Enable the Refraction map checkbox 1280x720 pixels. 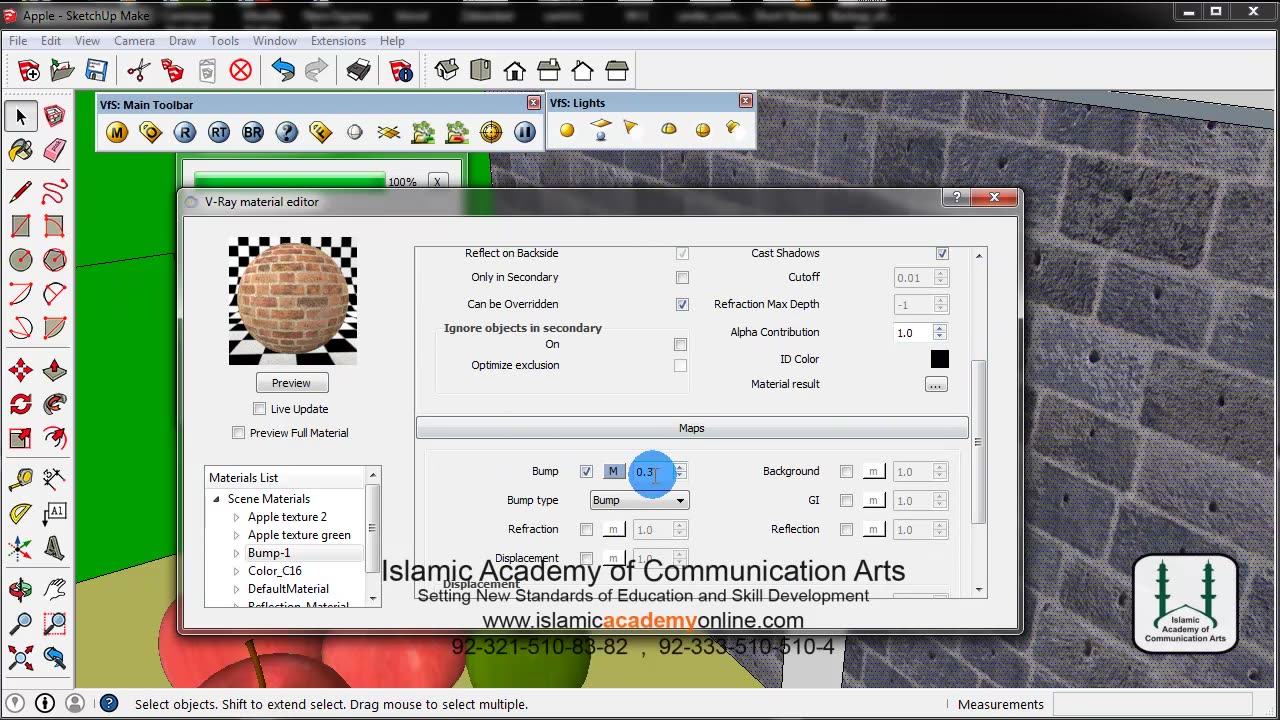pyautogui.click(x=586, y=529)
